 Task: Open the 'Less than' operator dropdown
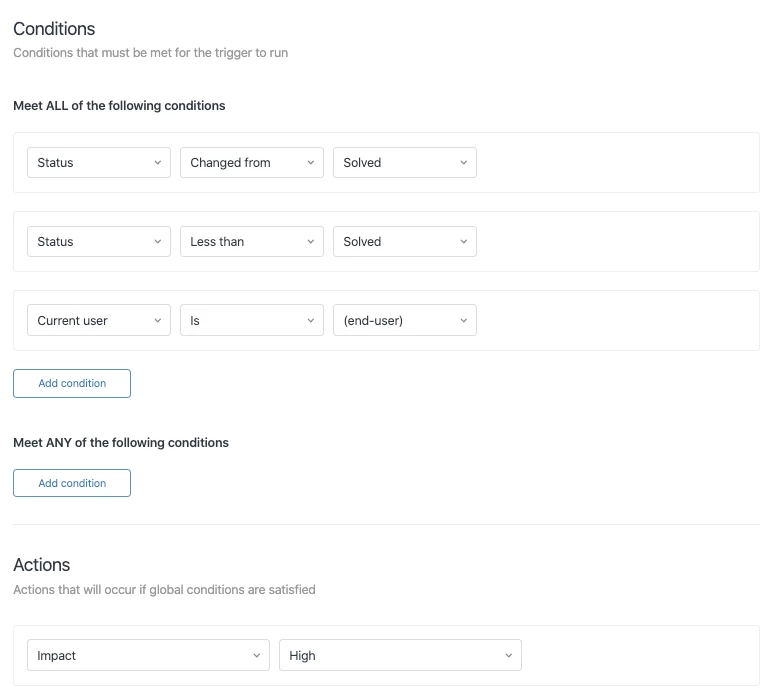pos(251,242)
